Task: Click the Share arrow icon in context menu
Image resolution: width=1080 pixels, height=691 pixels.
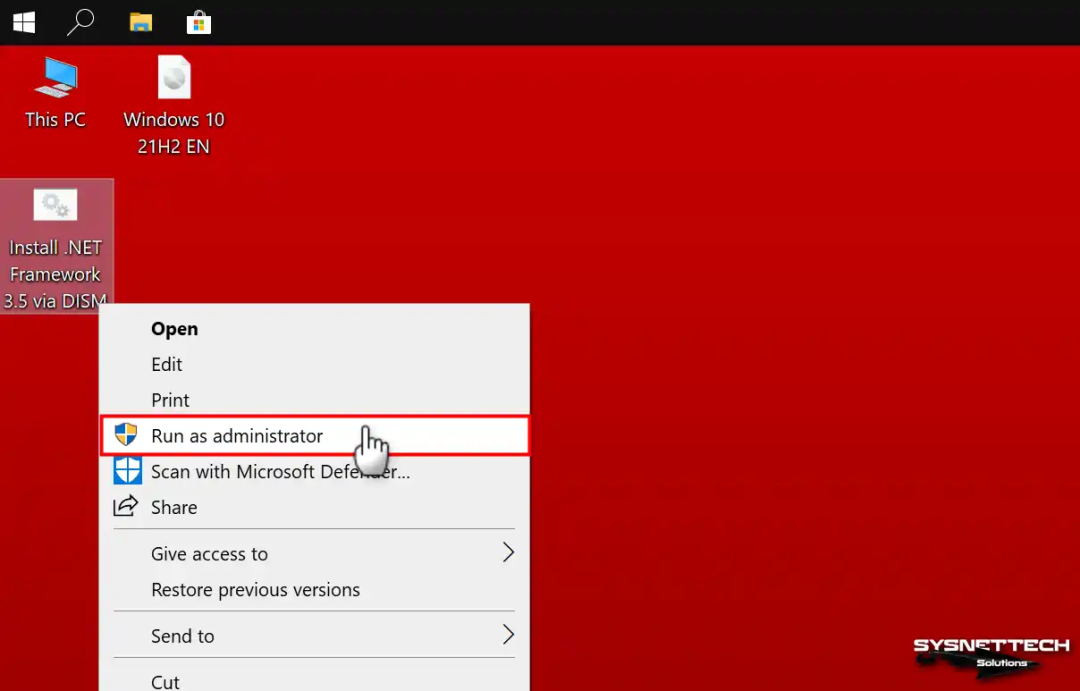Action: coord(126,507)
